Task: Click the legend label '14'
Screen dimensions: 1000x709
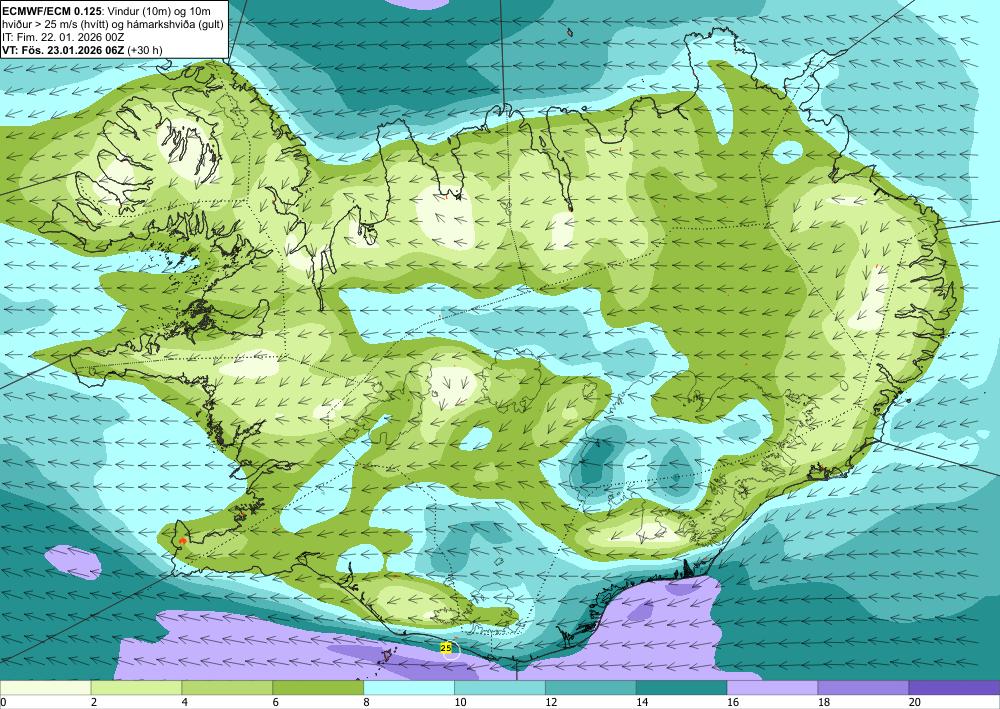Action: 642,703
